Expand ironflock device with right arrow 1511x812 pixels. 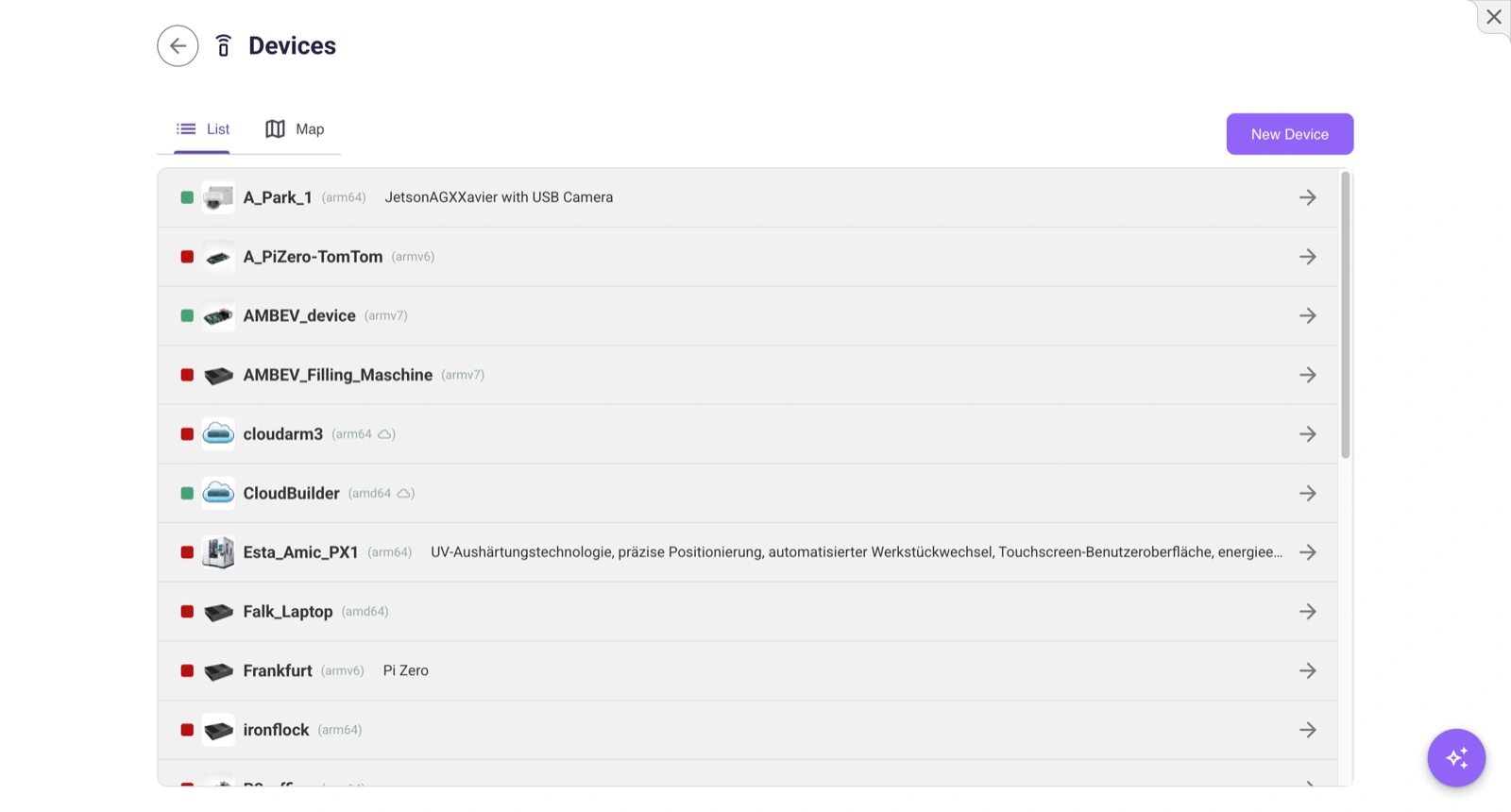coord(1307,730)
